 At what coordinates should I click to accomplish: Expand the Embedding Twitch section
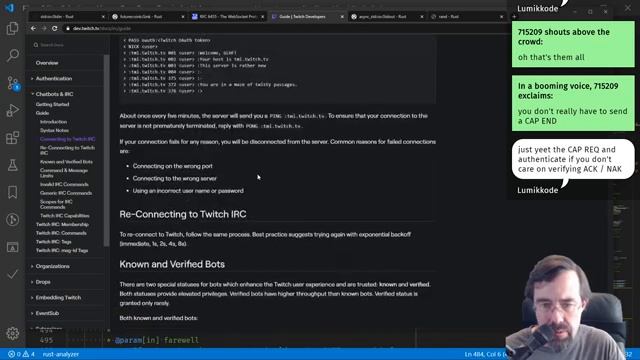[x=58, y=298]
